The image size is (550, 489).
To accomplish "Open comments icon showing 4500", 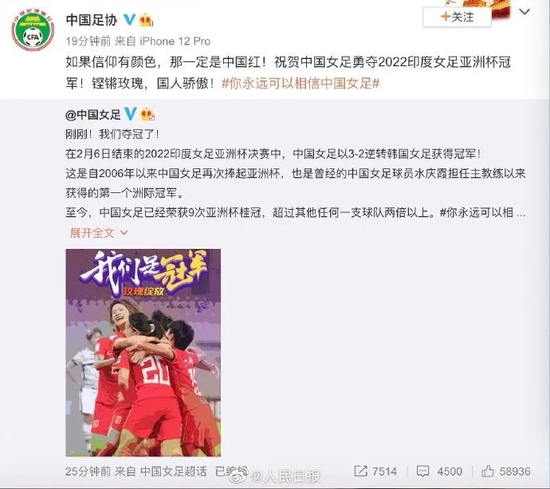I will pos(423,471).
